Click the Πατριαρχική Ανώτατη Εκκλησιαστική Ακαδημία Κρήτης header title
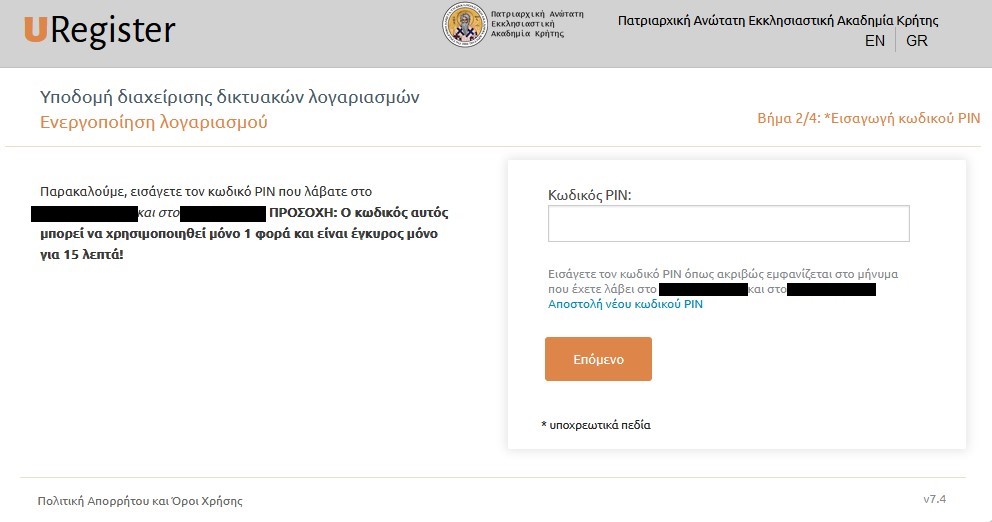This screenshot has width=992, height=522. point(778,21)
